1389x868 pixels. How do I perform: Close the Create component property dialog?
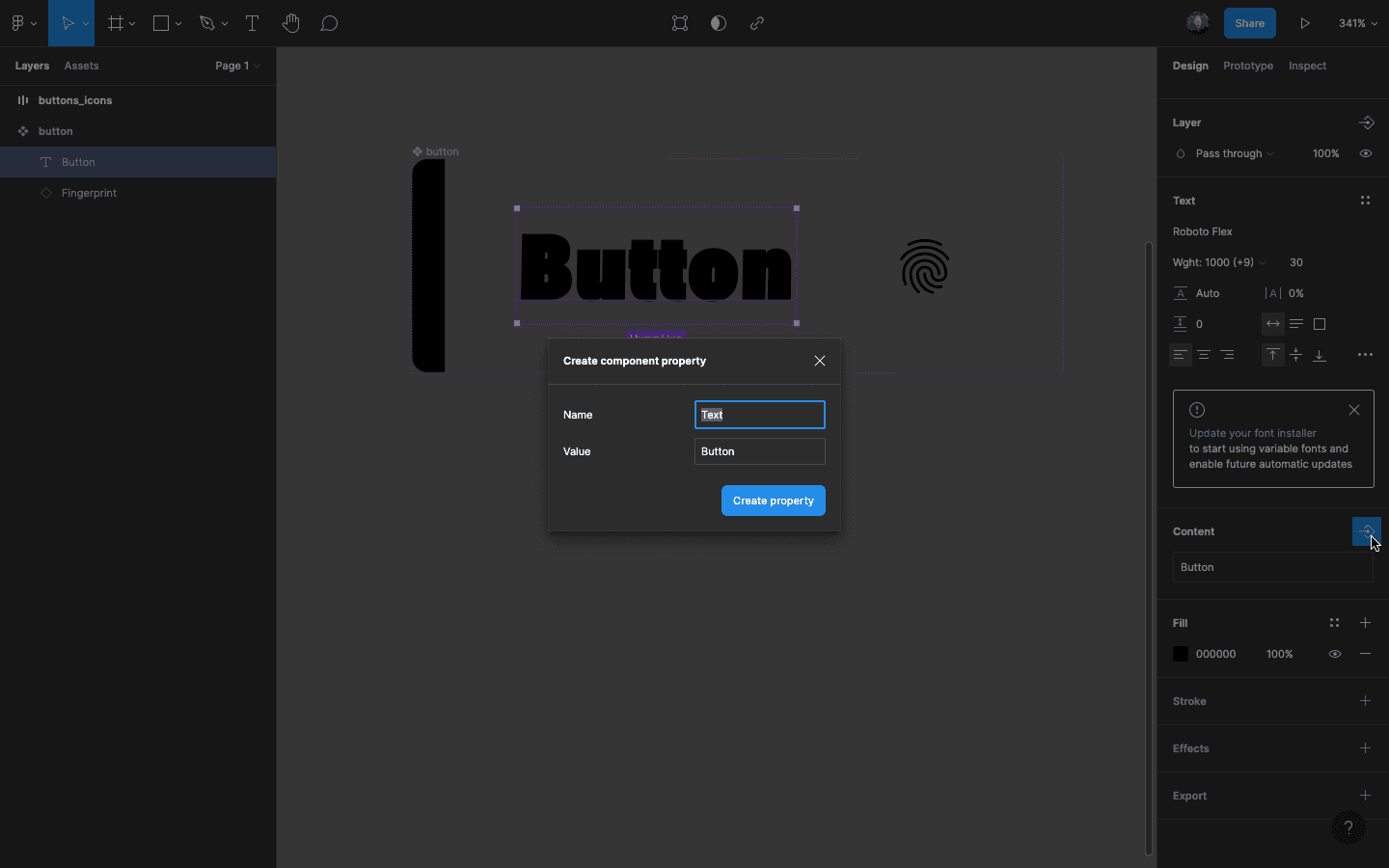(820, 361)
